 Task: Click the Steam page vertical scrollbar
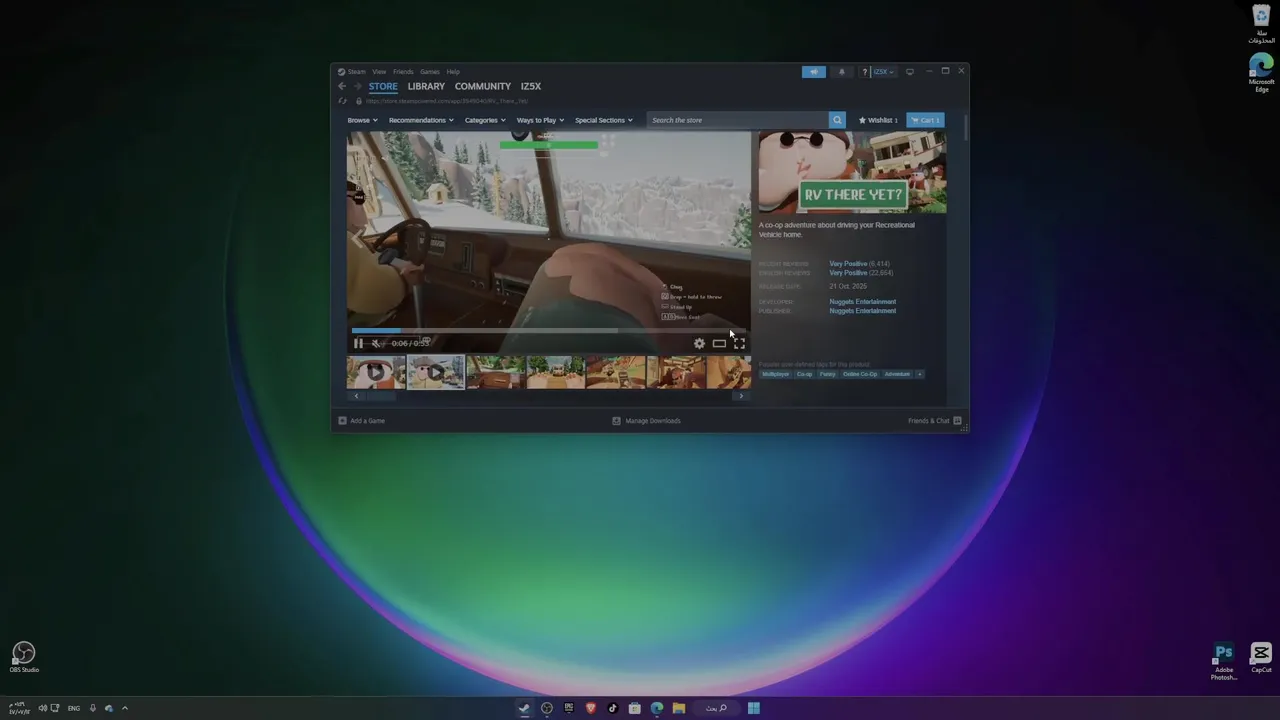[x=965, y=127]
